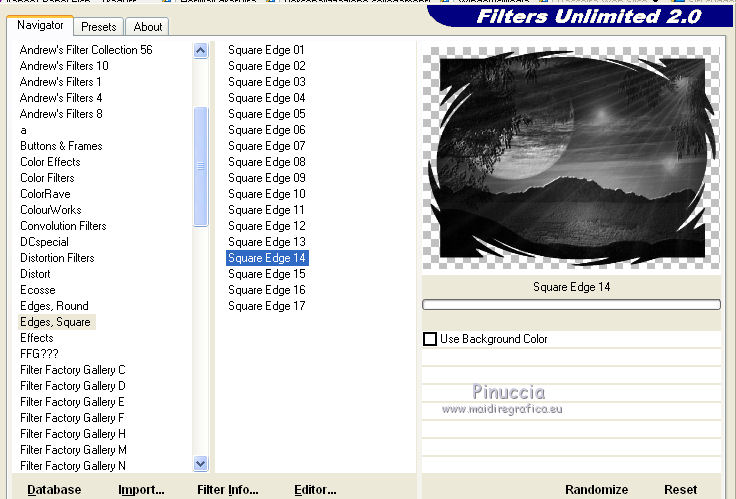Select Filter Factory Gallery E
736x499 pixels.
[72, 402]
